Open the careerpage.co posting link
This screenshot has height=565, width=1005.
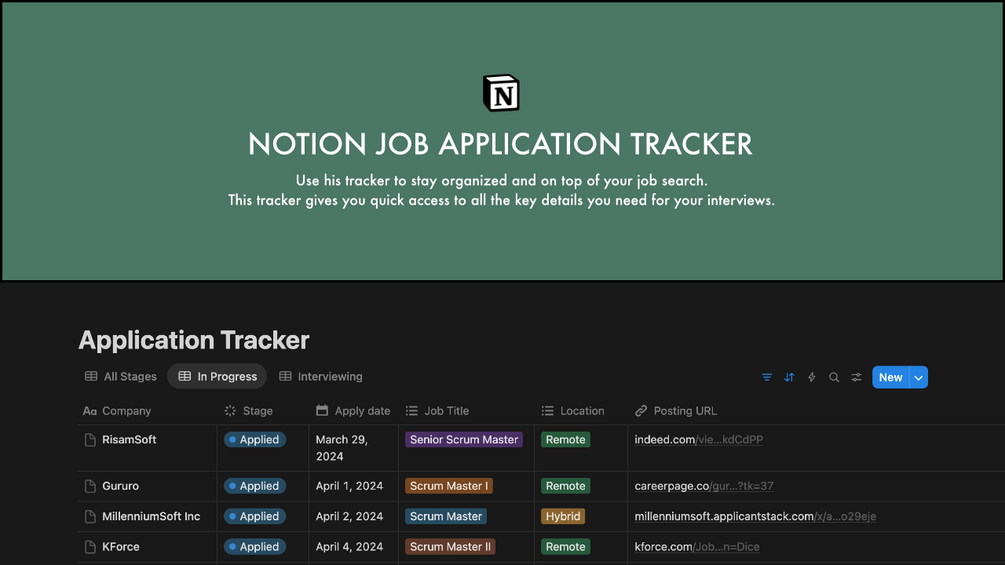pyautogui.click(x=704, y=486)
